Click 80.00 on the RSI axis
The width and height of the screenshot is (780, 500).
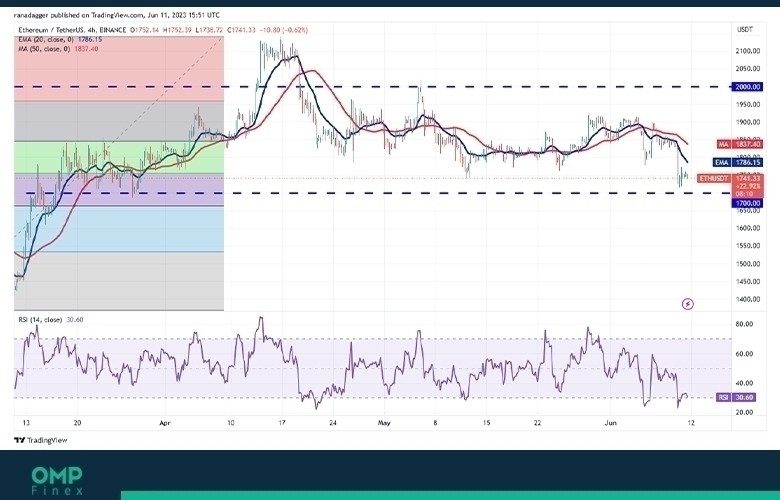pyautogui.click(x=745, y=324)
